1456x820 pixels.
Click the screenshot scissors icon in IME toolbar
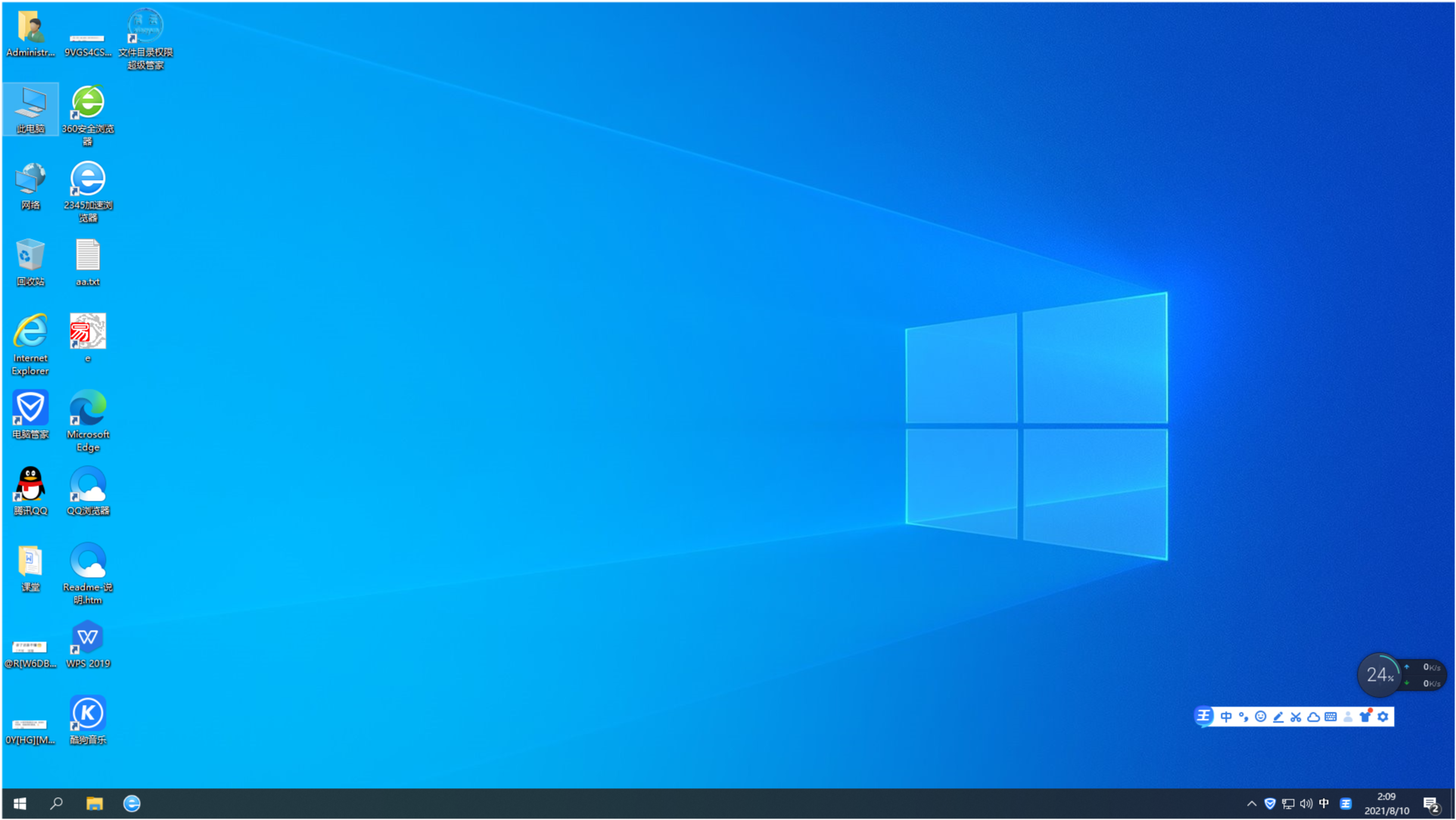coord(1296,717)
